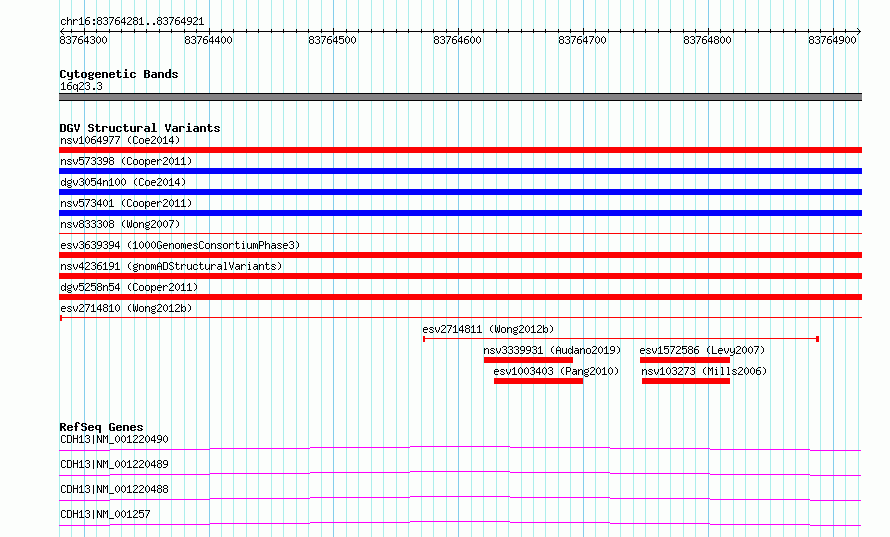Select the red nsv1064977 variant bar
The width and height of the screenshot is (890, 537).
point(460,150)
